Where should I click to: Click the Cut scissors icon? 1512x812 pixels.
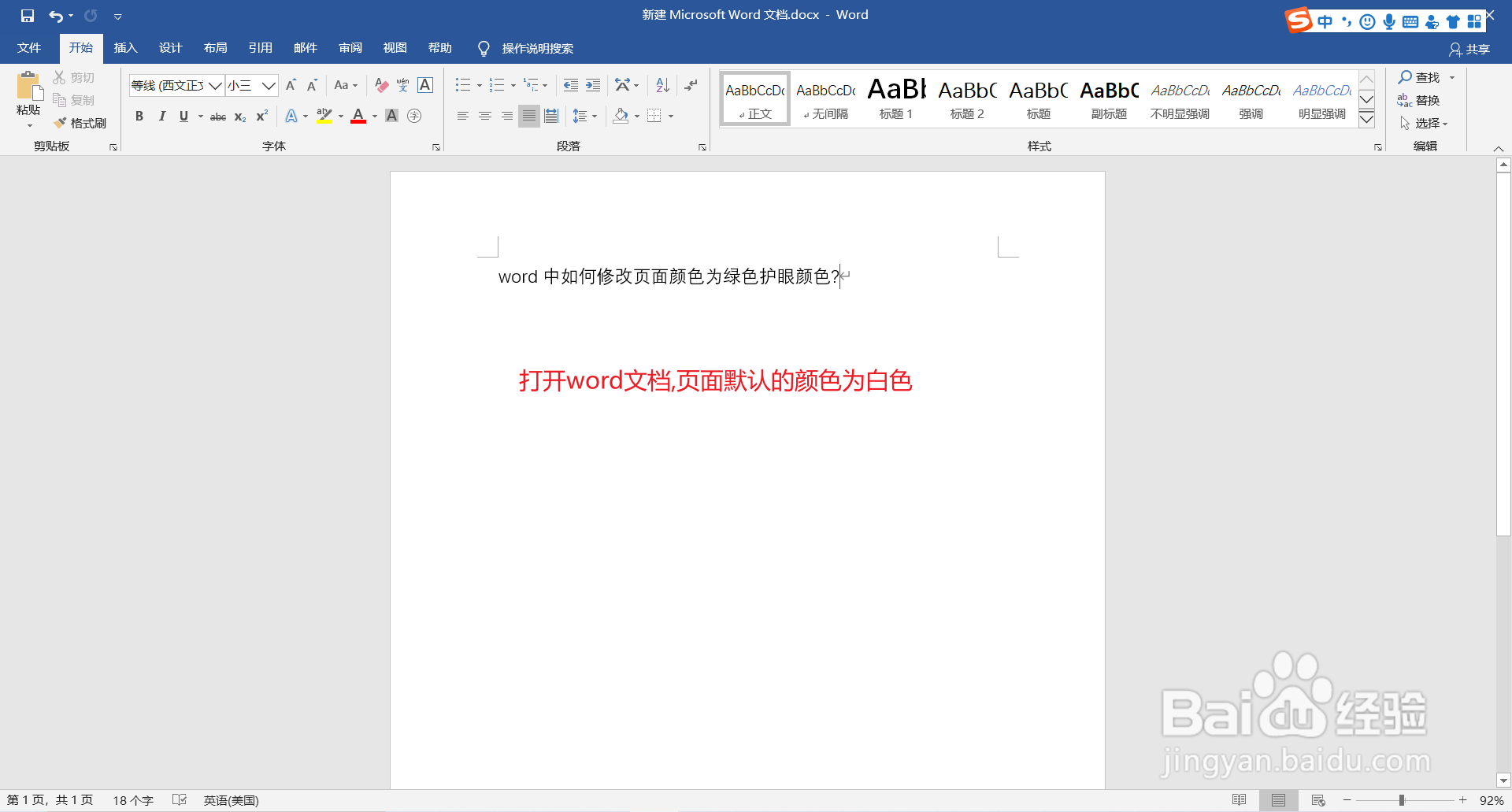pyautogui.click(x=59, y=77)
